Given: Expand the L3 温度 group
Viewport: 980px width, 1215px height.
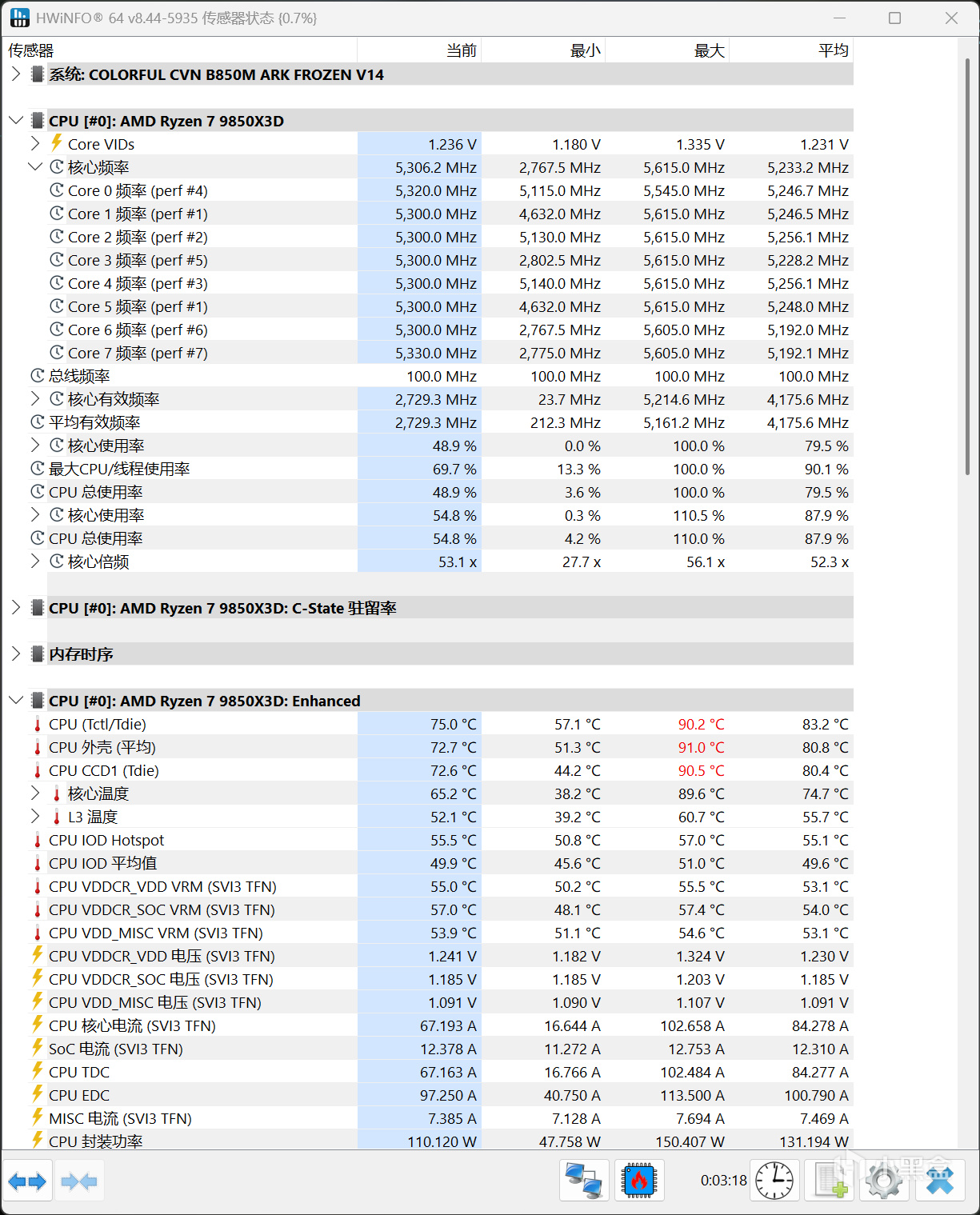Looking at the screenshot, I should click(x=35, y=816).
